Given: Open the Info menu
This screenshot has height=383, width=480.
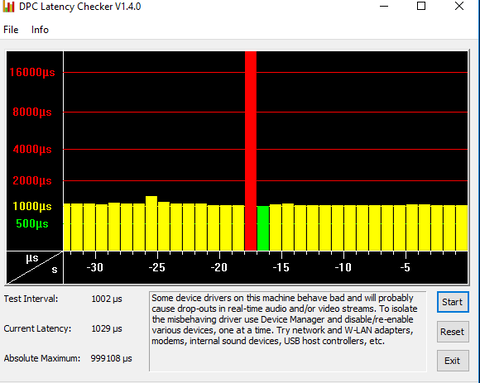Looking at the screenshot, I should point(40,30).
